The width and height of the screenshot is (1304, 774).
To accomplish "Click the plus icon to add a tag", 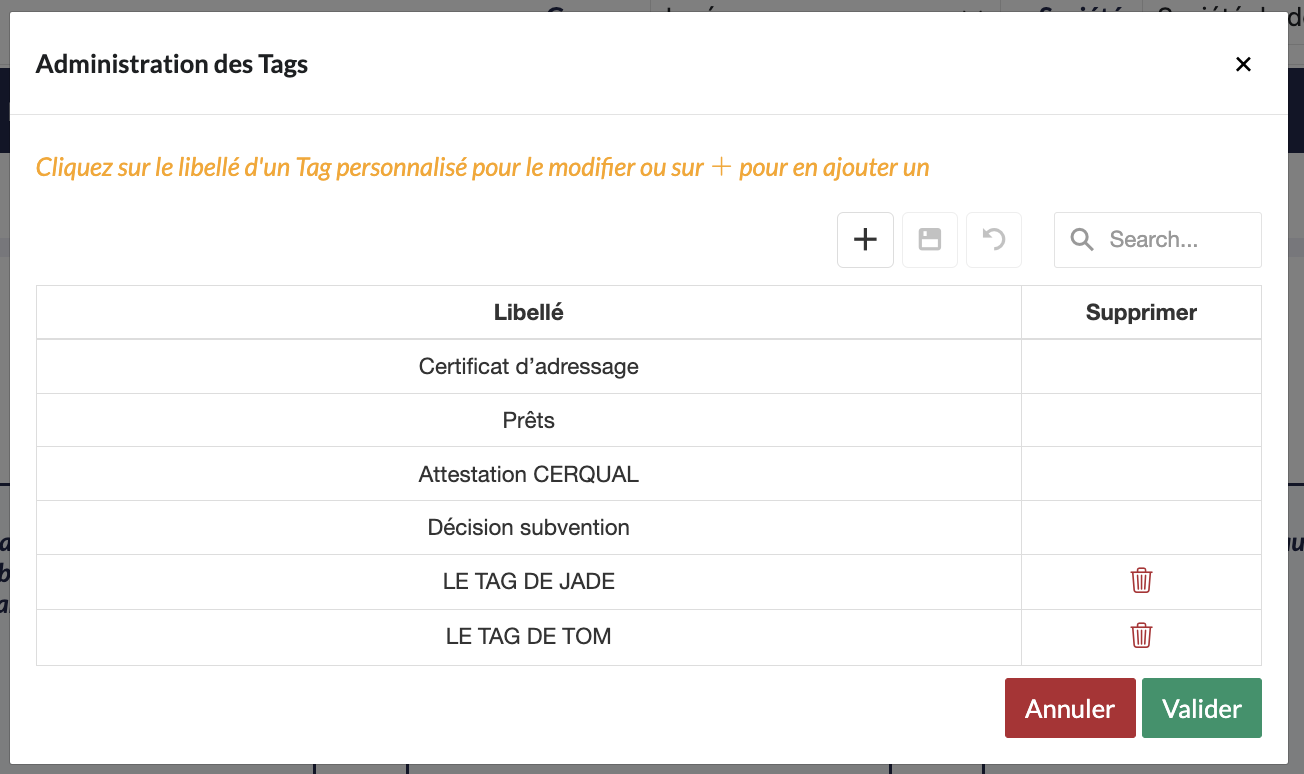I will 865,240.
